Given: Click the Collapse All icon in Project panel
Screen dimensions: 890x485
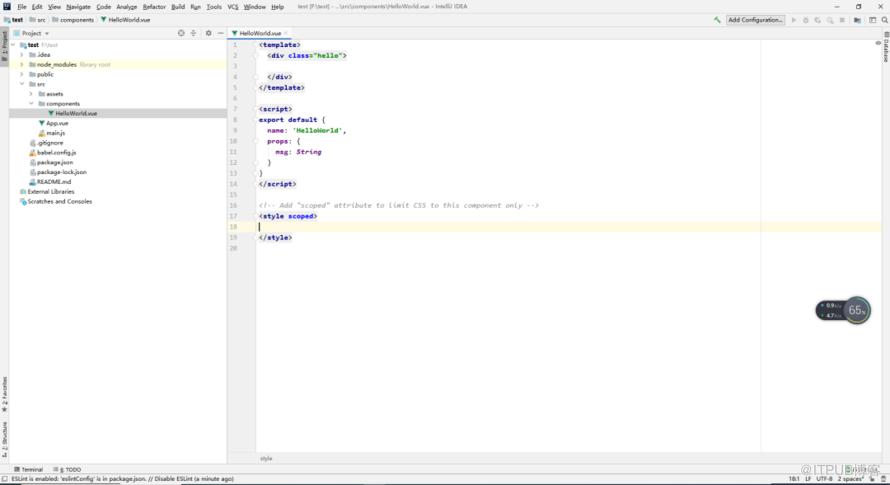Looking at the screenshot, I should click(x=193, y=33).
